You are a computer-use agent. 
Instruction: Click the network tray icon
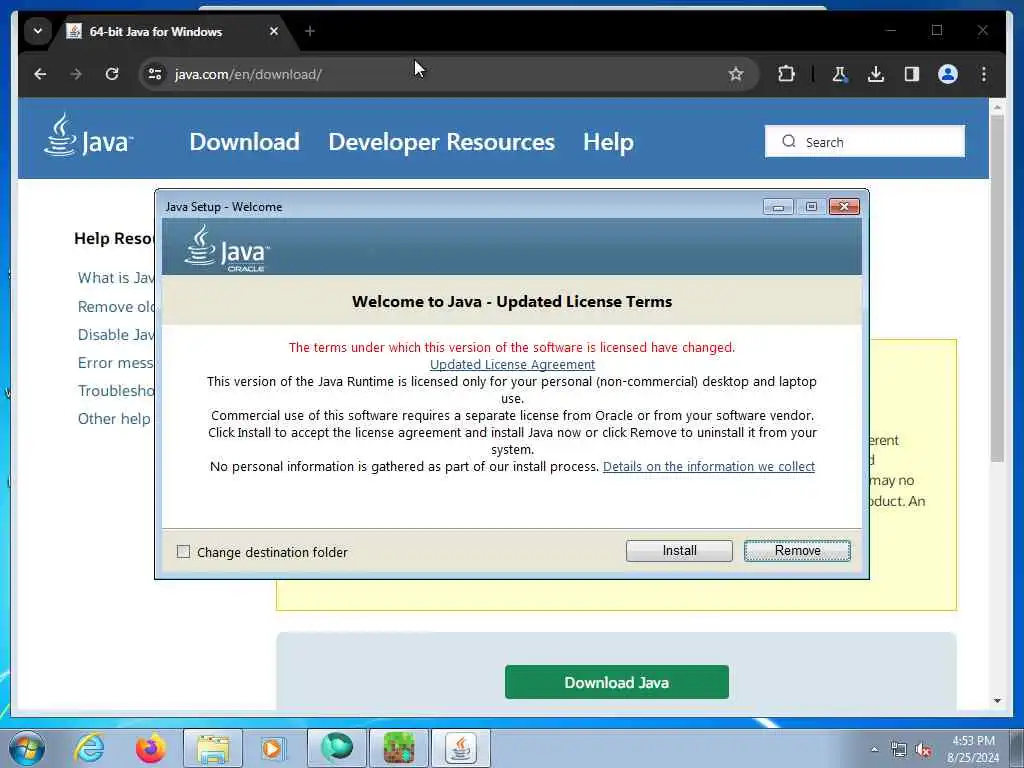coord(899,750)
